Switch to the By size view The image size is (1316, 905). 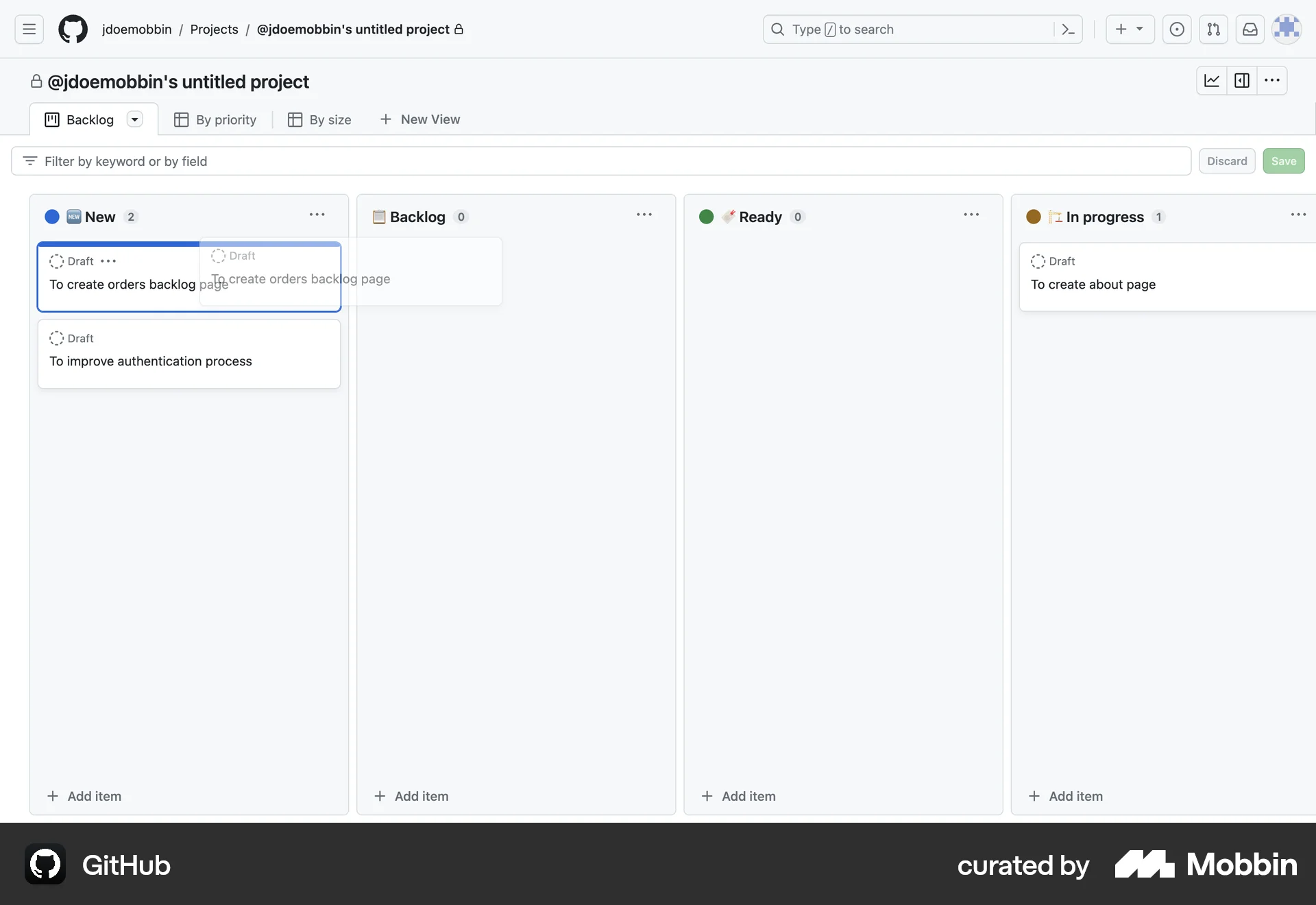click(x=319, y=119)
